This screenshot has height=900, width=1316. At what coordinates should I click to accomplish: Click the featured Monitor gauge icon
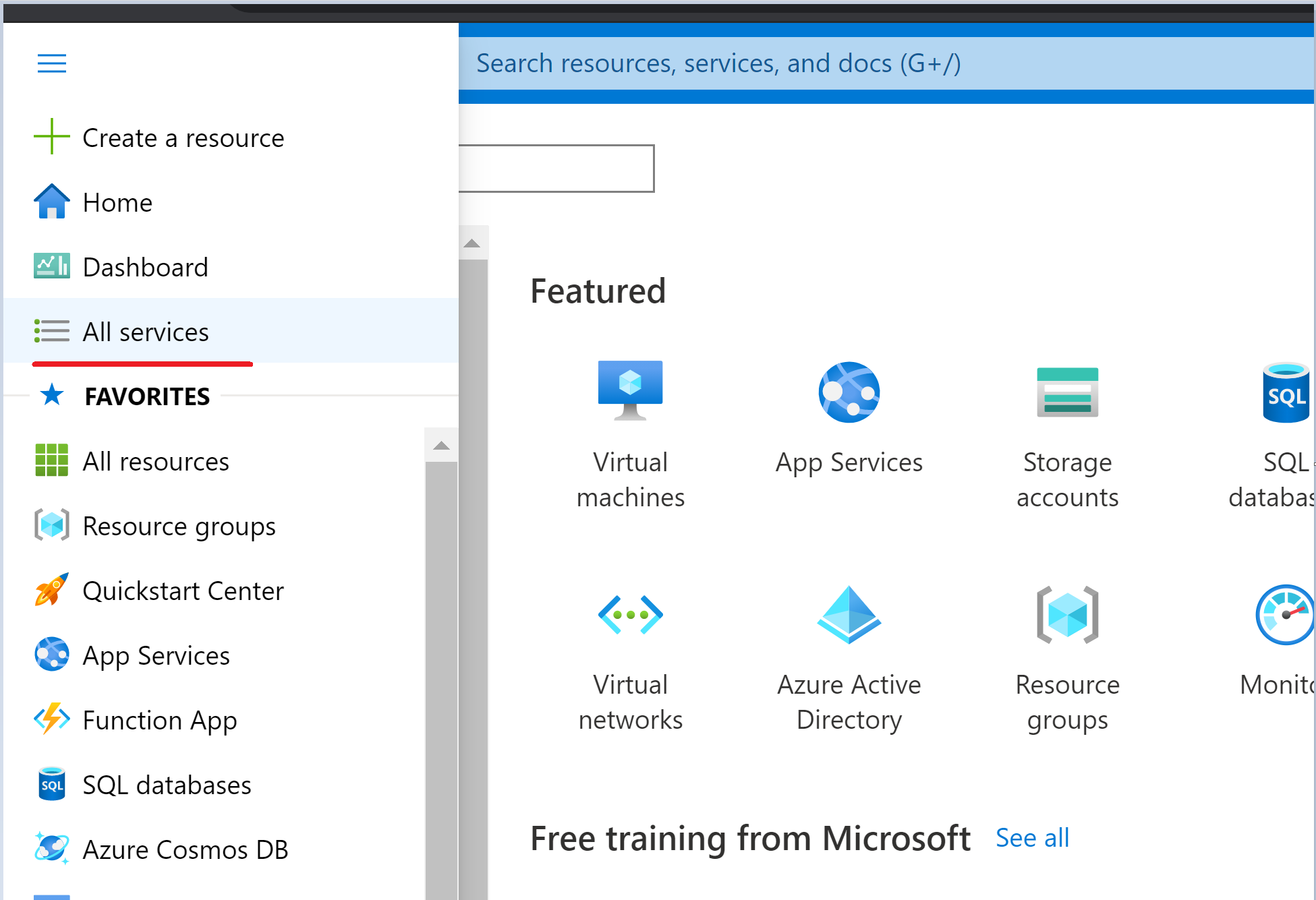[1284, 615]
